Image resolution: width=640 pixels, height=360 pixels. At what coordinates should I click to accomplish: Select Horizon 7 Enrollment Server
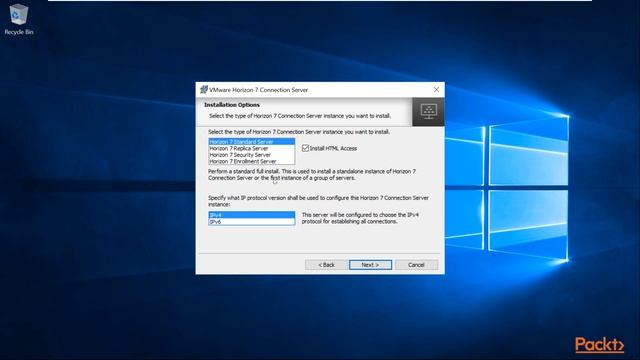tap(251, 161)
